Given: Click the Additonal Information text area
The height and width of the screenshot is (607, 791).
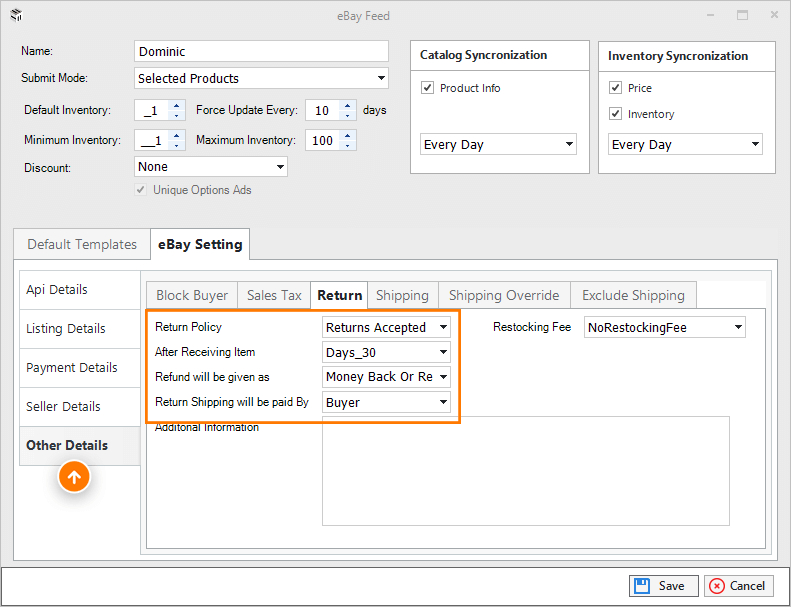Looking at the screenshot, I should [526, 471].
